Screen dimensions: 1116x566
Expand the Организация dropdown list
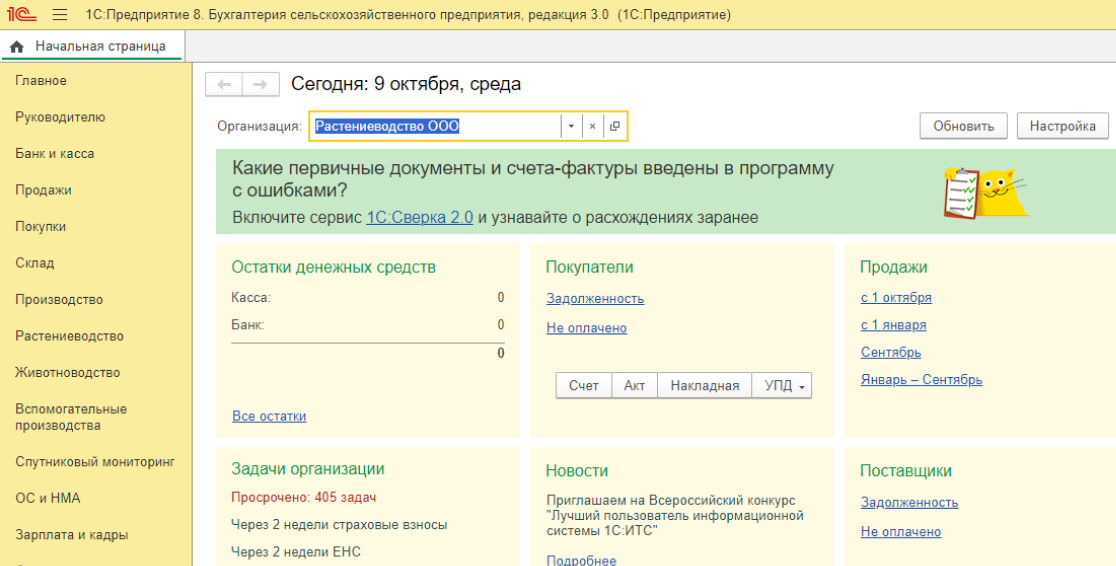571,126
